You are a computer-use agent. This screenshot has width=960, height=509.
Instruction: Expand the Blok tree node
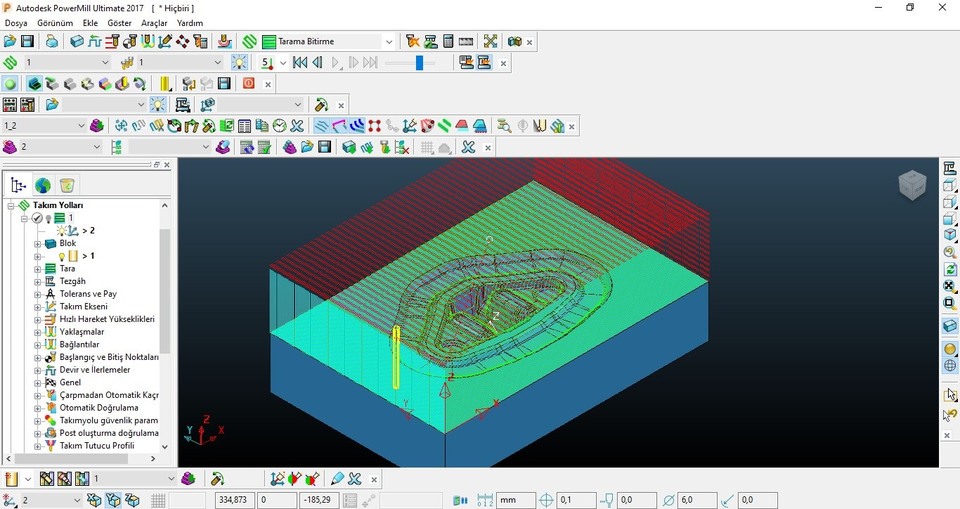tap(37, 244)
